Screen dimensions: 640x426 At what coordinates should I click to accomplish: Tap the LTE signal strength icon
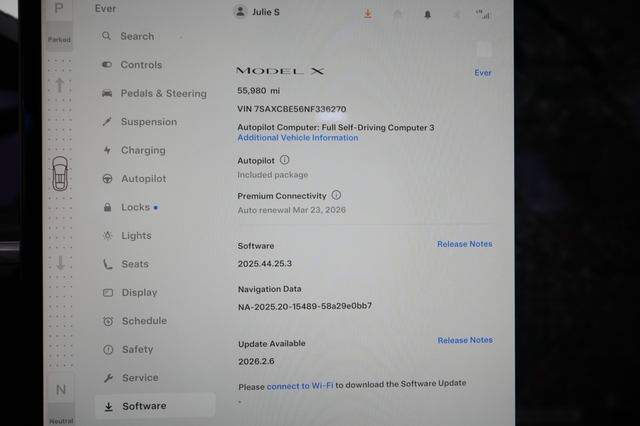[483, 14]
